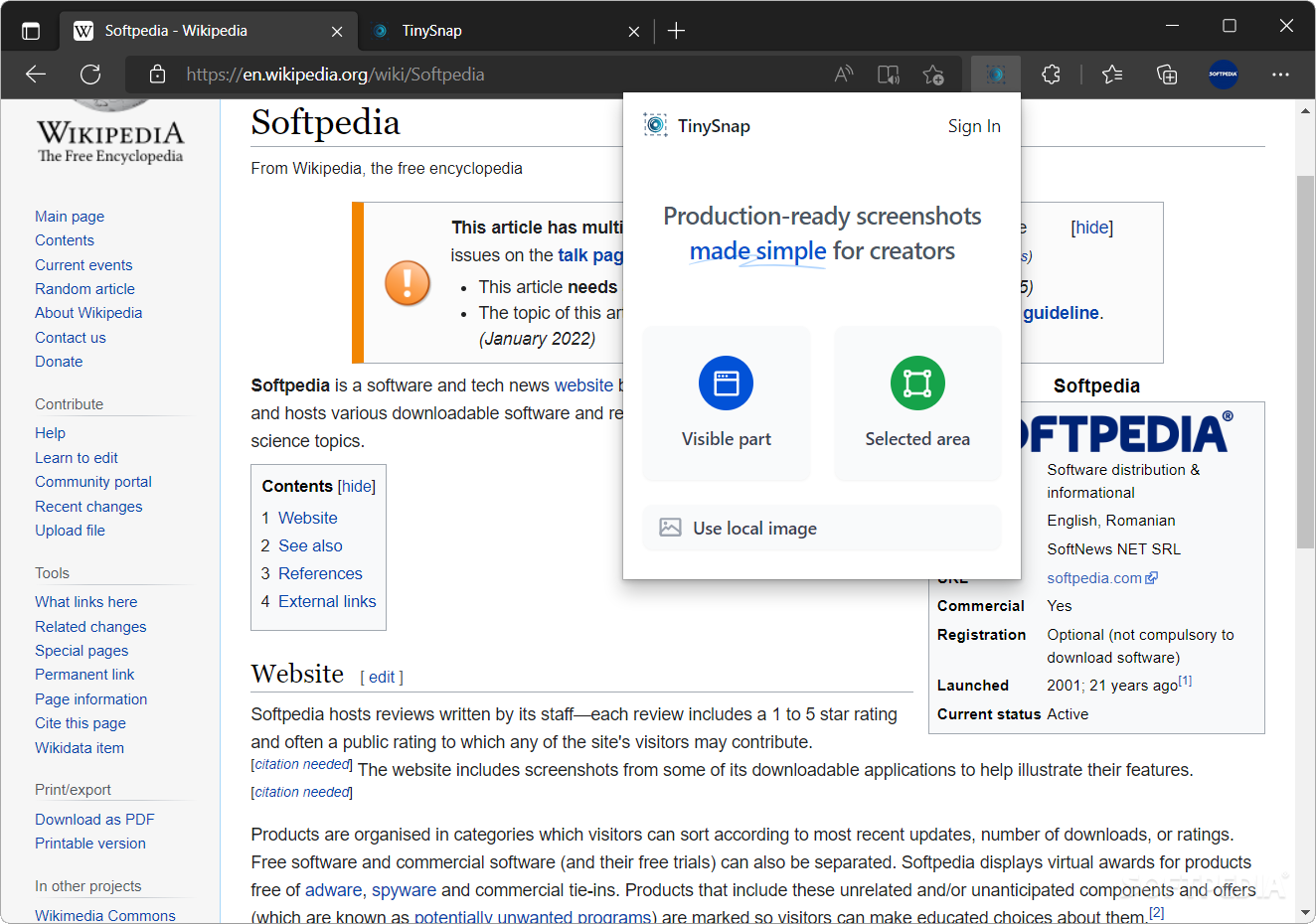This screenshot has height=924, width=1316.
Task: Open Page information link
Action: pos(90,699)
